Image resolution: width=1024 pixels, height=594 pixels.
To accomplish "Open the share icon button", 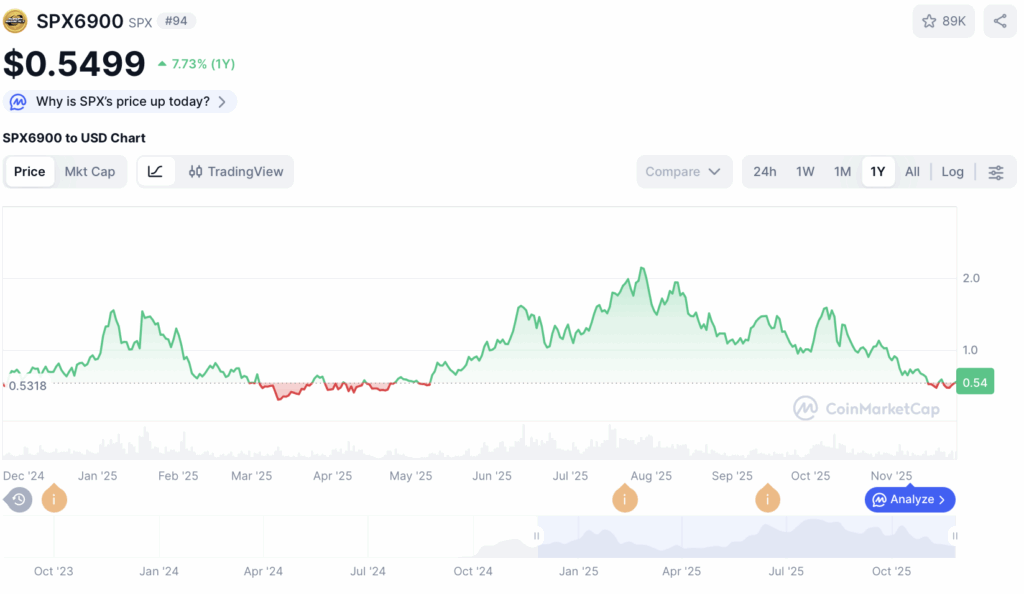I will [x=1000, y=22].
